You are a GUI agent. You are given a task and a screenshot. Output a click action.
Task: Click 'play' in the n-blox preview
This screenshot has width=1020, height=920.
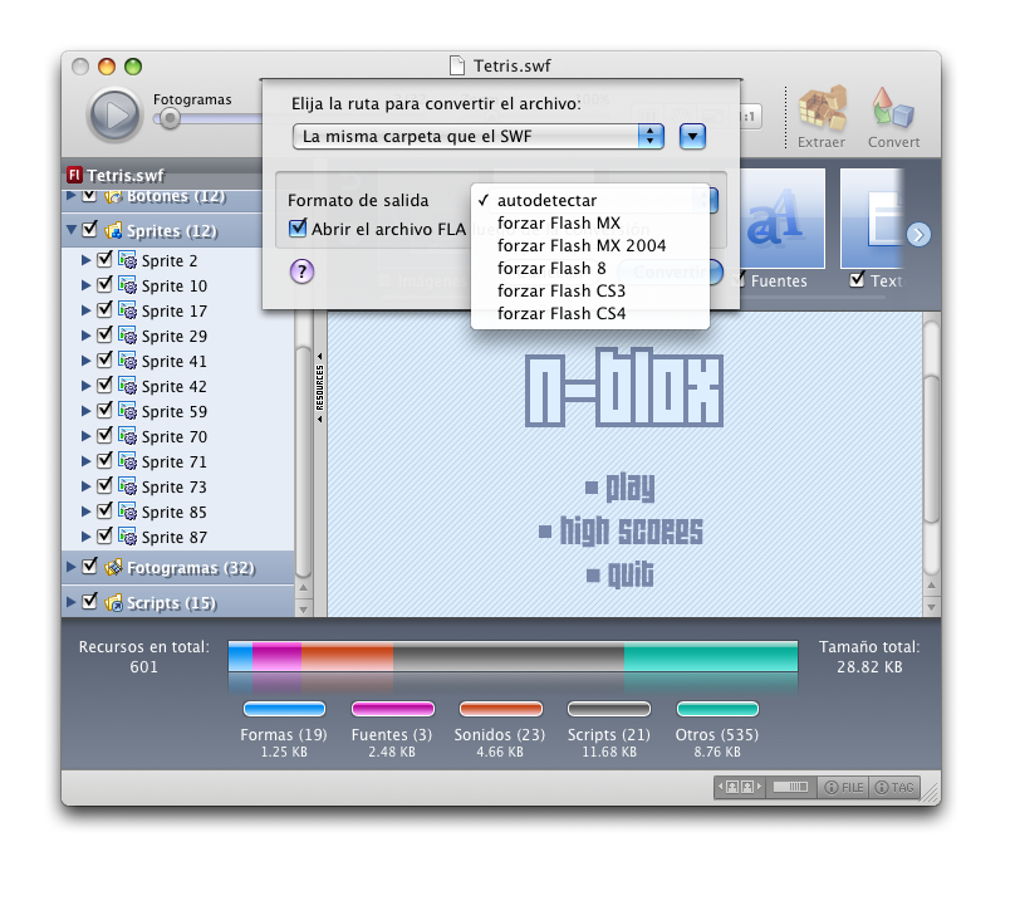click(630, 487)
